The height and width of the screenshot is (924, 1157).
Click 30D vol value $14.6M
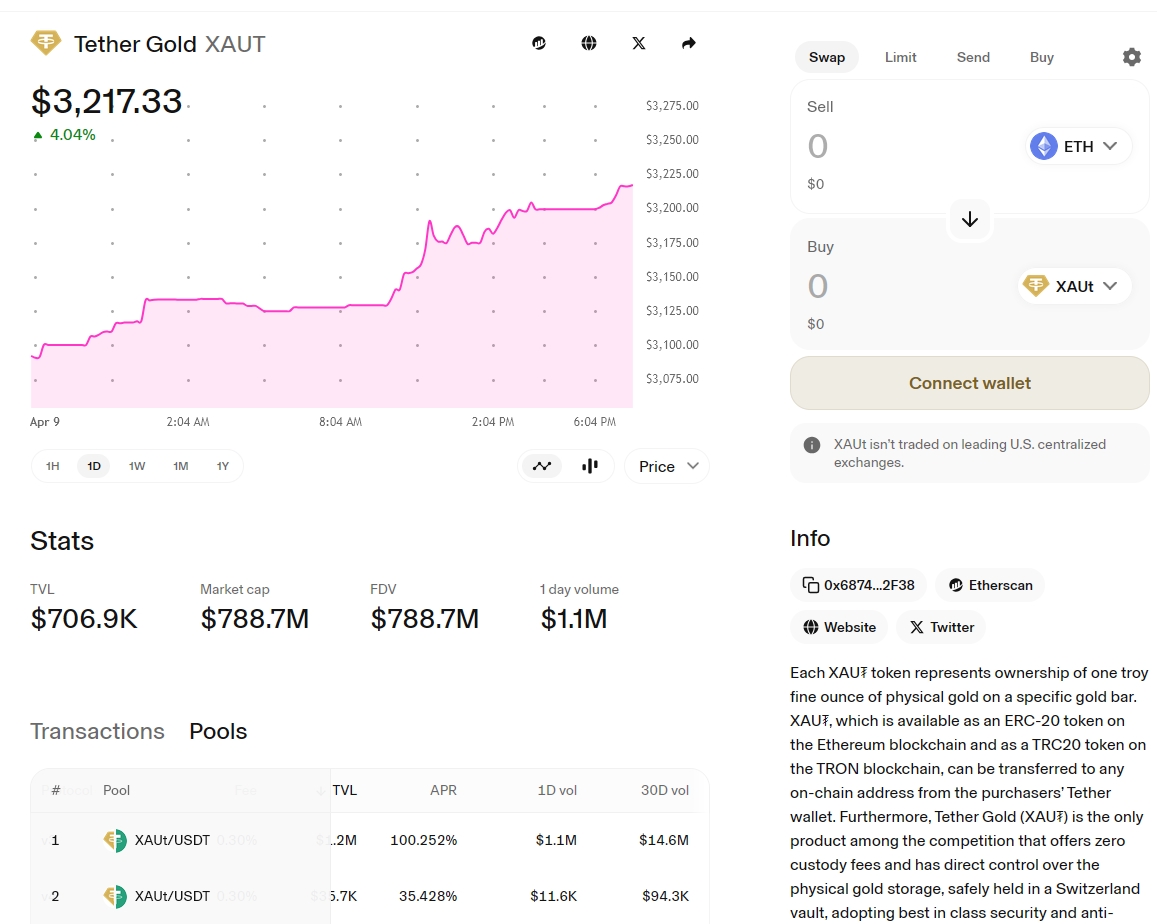pyautogui.click(x=664, y=840)
